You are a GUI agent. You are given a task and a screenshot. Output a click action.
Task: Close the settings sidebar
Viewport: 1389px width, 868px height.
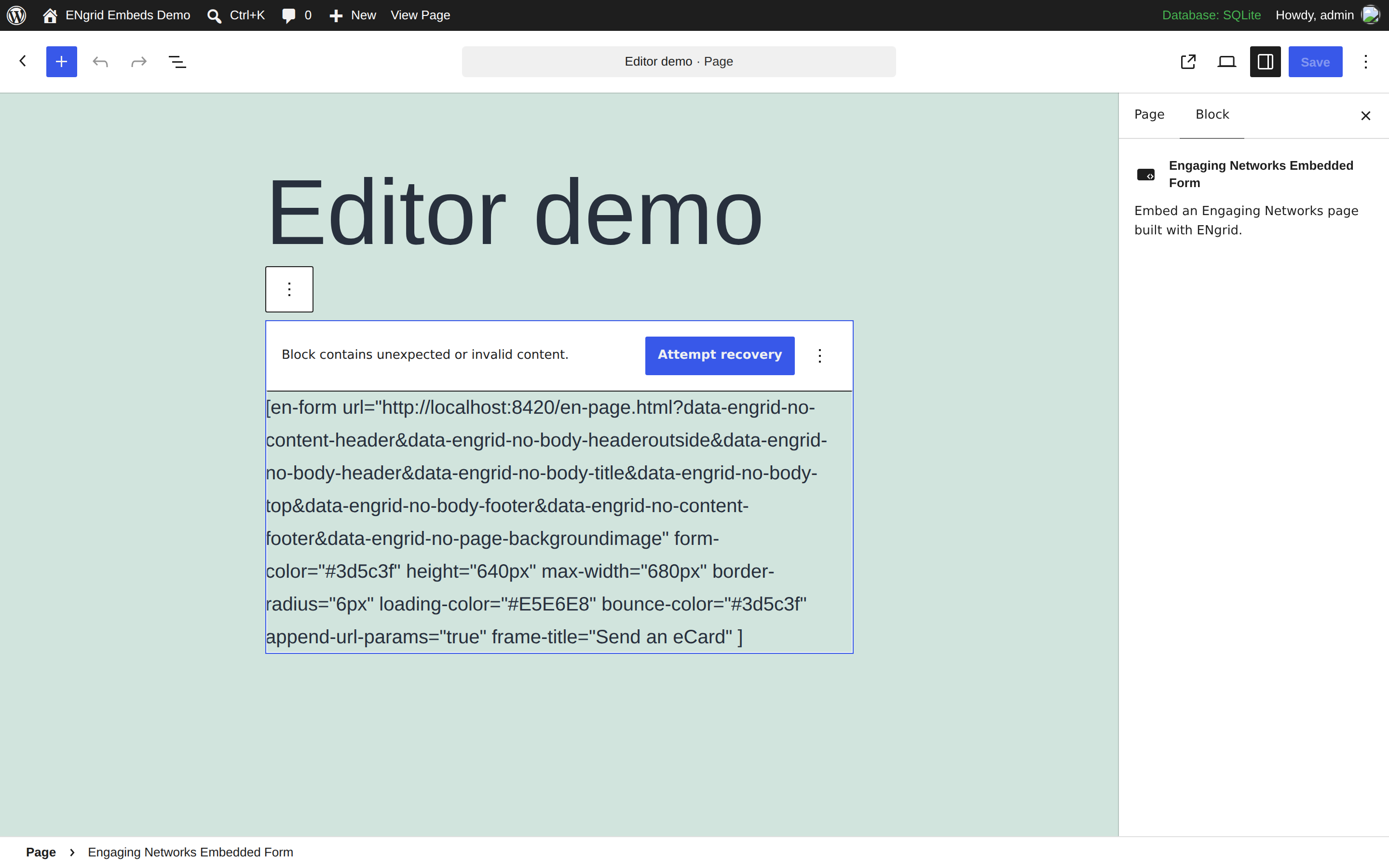[x=1365, y=116]
